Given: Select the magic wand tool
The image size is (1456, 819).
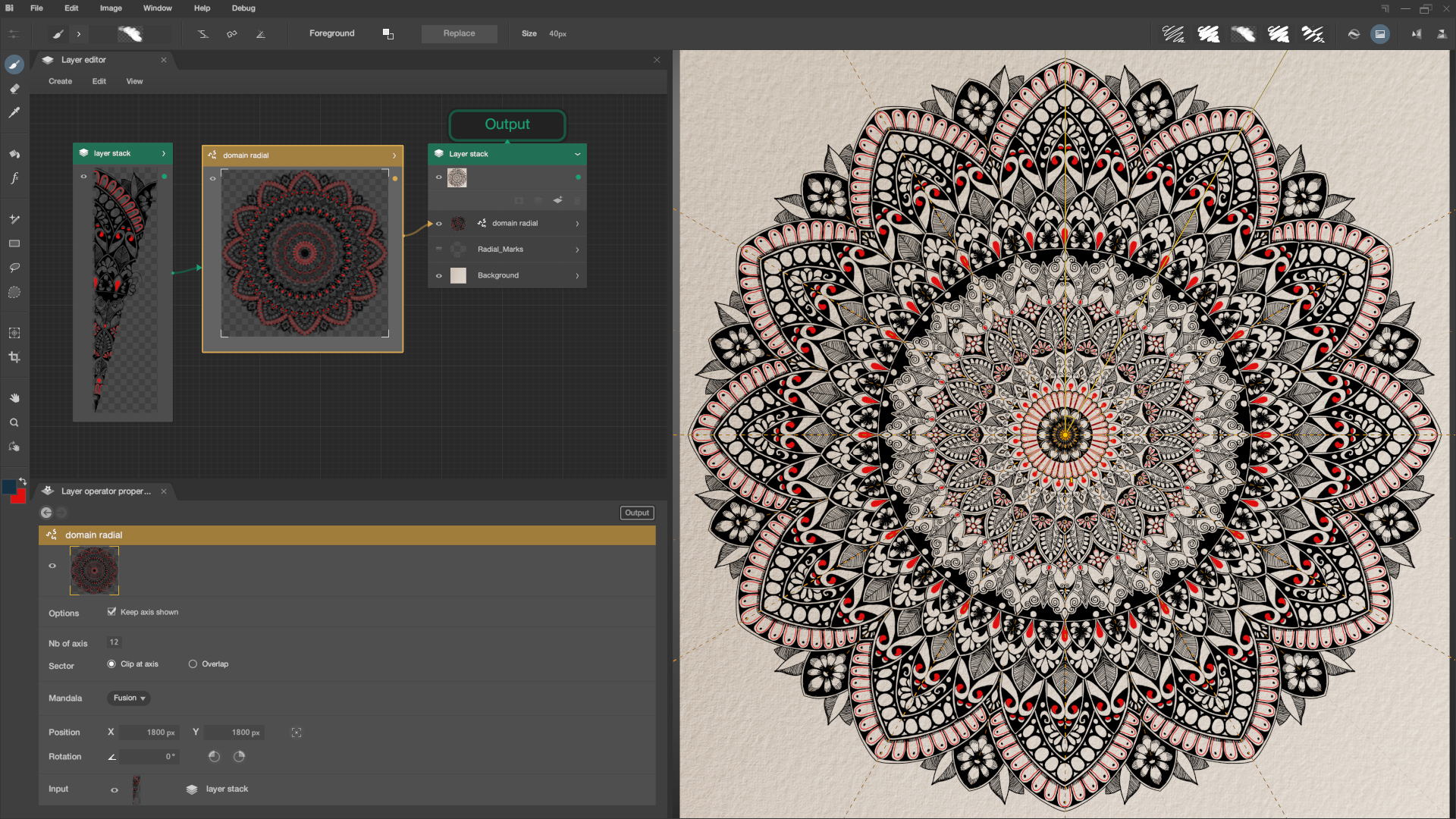Looking at the screenshot, I should tap(14, 219).
